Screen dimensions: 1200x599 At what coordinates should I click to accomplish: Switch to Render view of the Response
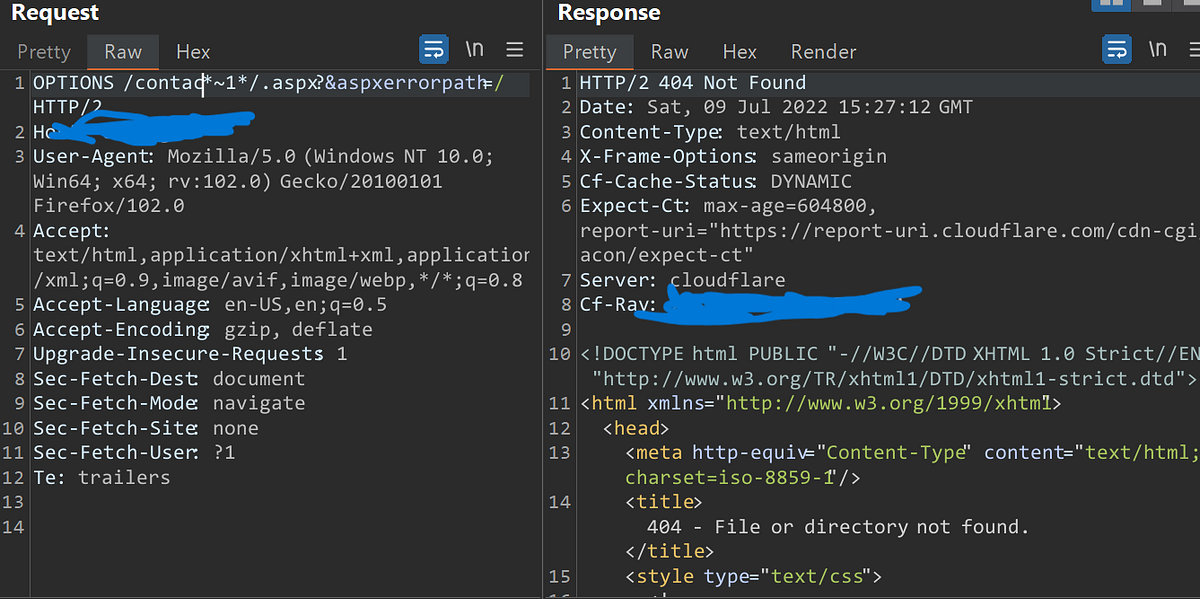pos(823,52)
